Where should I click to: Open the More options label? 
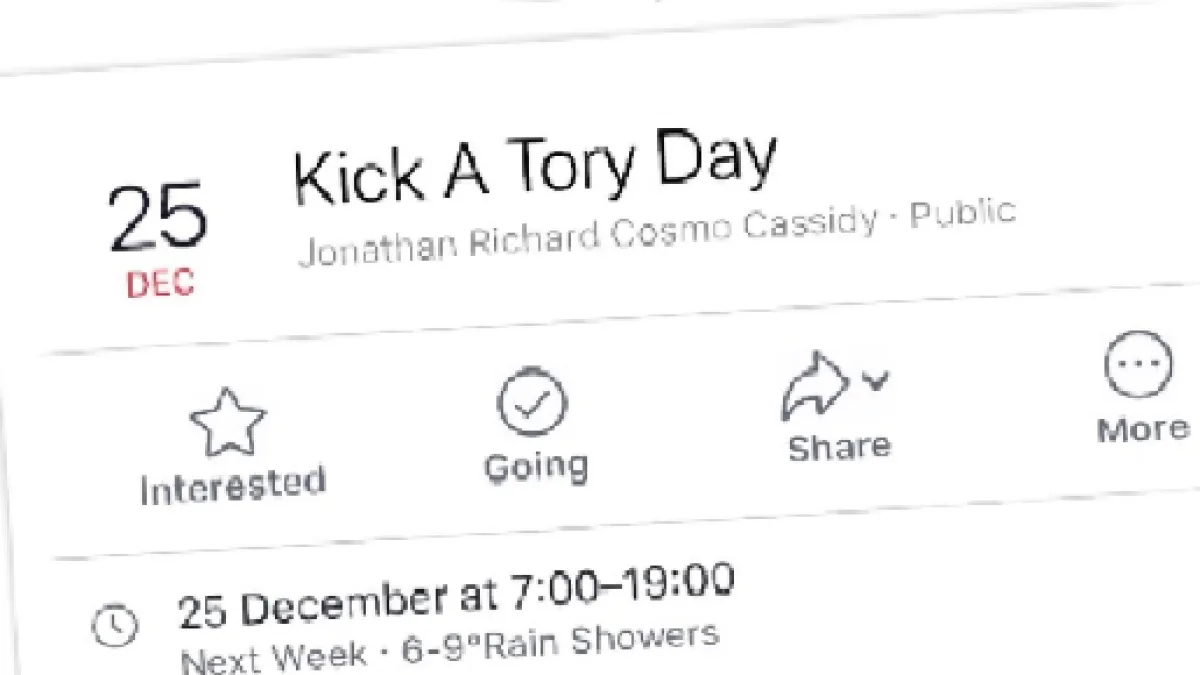1143,430
